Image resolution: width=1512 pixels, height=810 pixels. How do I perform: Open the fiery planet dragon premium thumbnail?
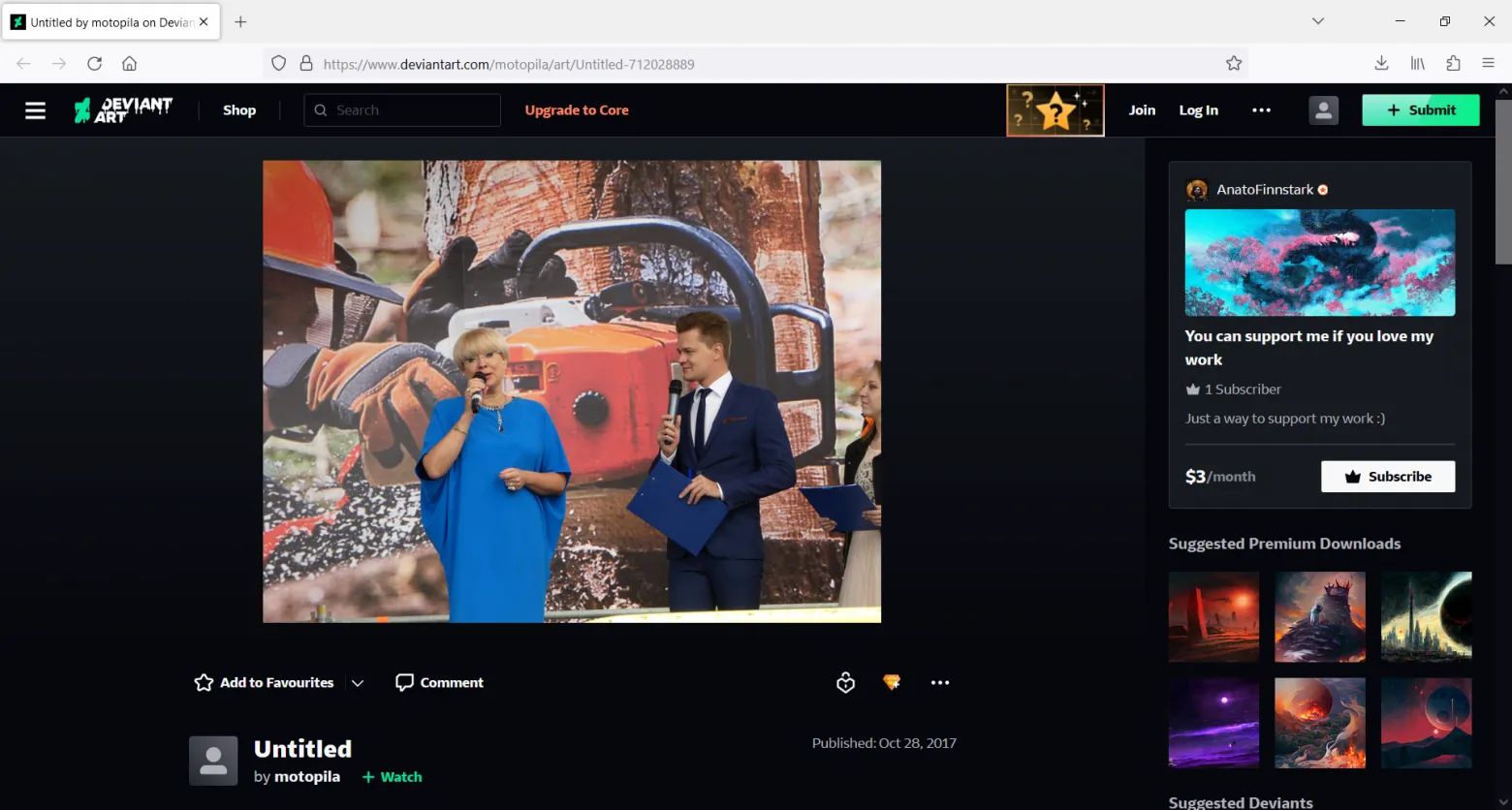pyautogui.click(x=1320, y=723)
